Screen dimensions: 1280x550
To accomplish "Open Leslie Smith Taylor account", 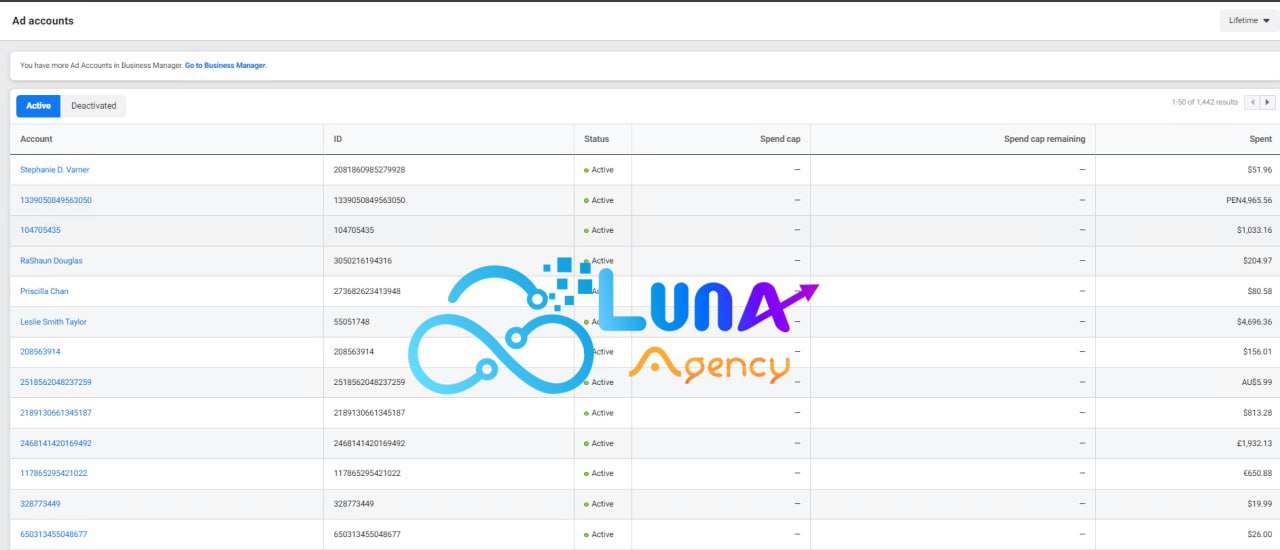I will click(x=53, y=322).
